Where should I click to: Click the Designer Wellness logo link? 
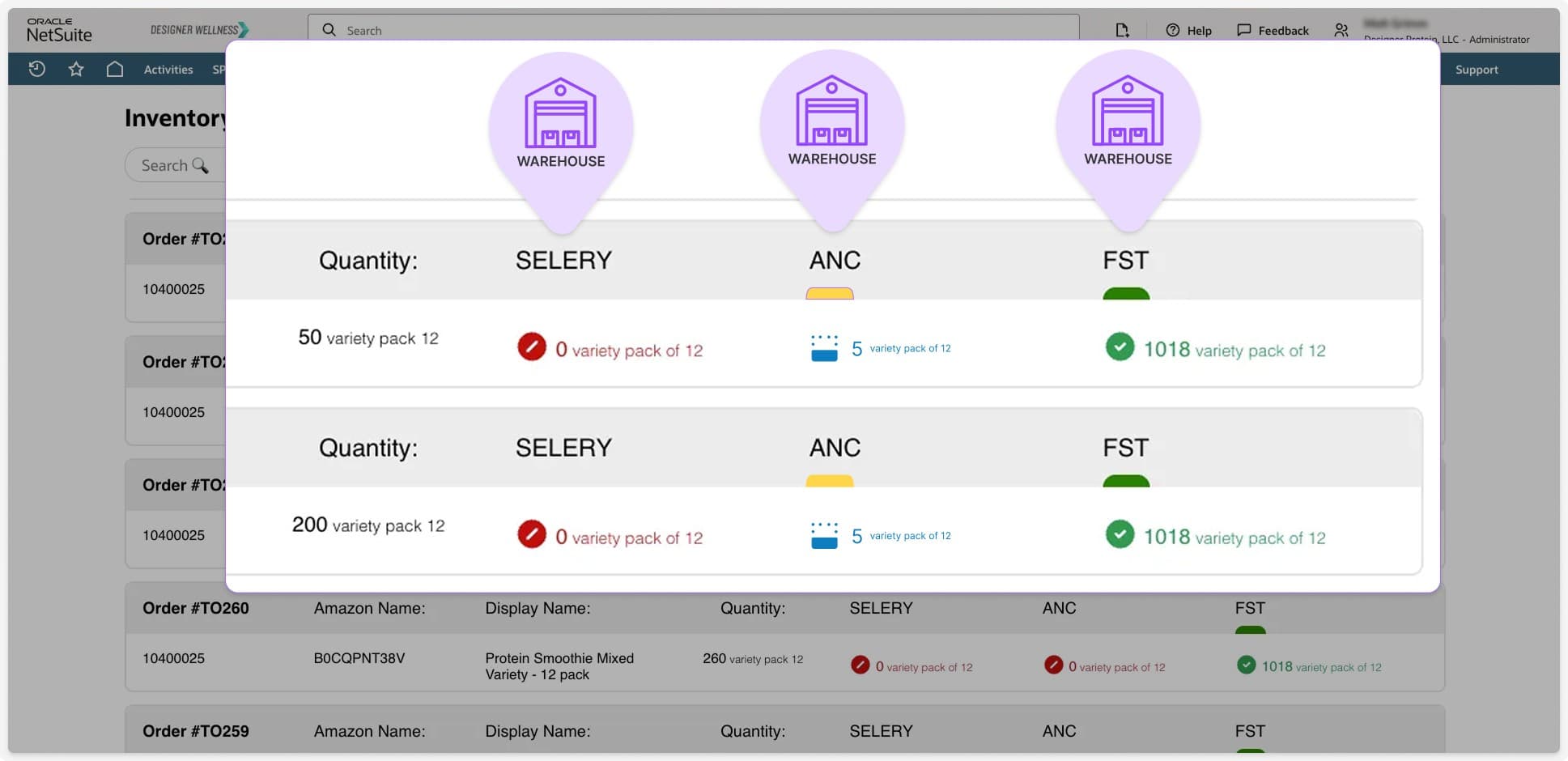[x=198, y=29]
